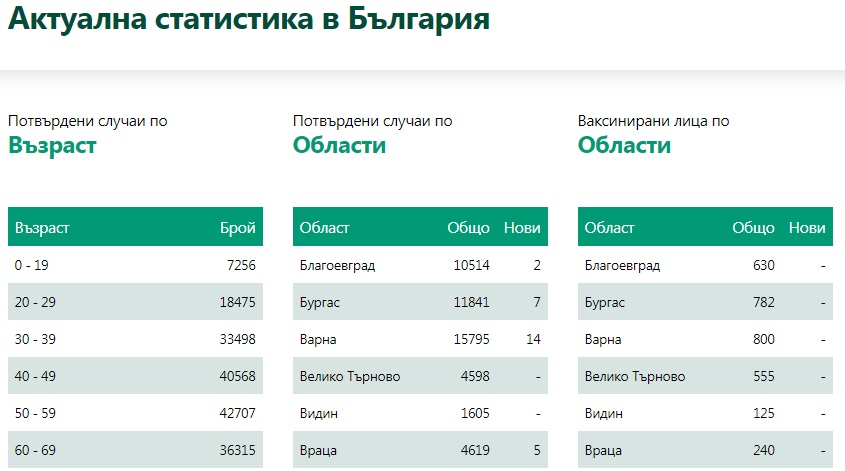Click Благоевград in vaccinated table
845x471 pixels.
pyautogui.click(x=622, y=266)
